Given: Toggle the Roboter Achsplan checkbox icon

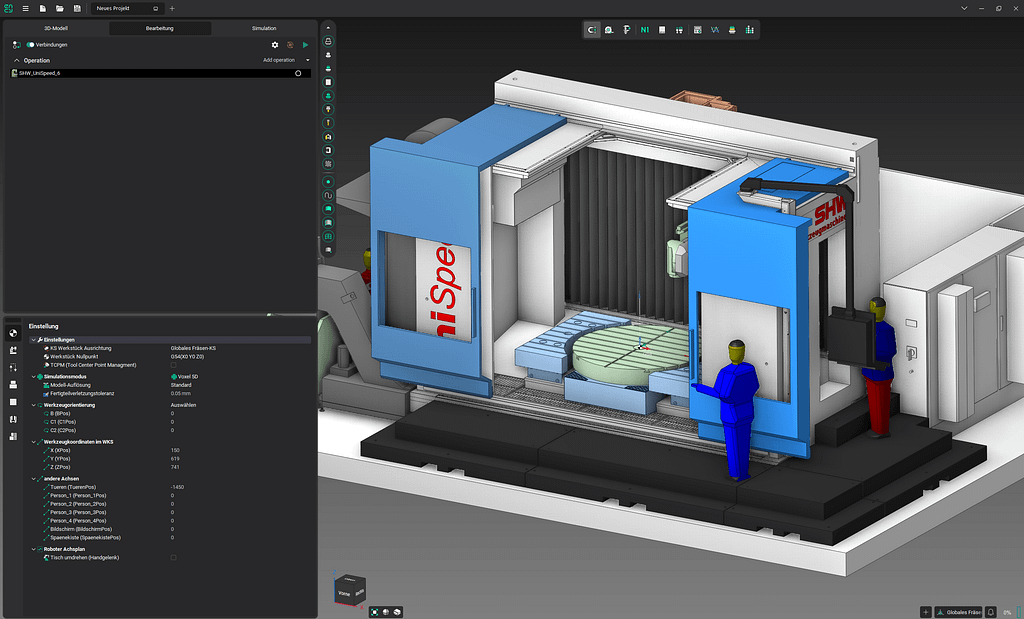Looking at the screenshot, I should [40, 549].
